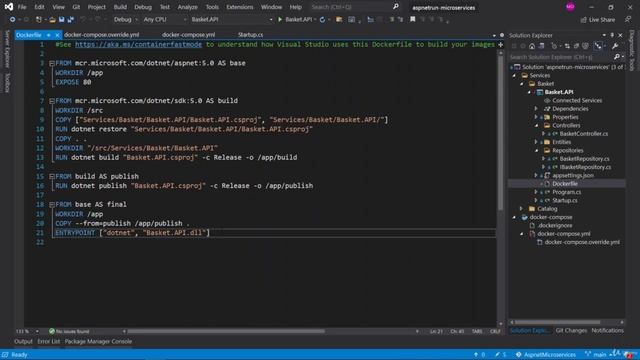This screenshot has width=640, height=360.
Task: Click the Visual Studio logo icon
Action: pos(9,7)
